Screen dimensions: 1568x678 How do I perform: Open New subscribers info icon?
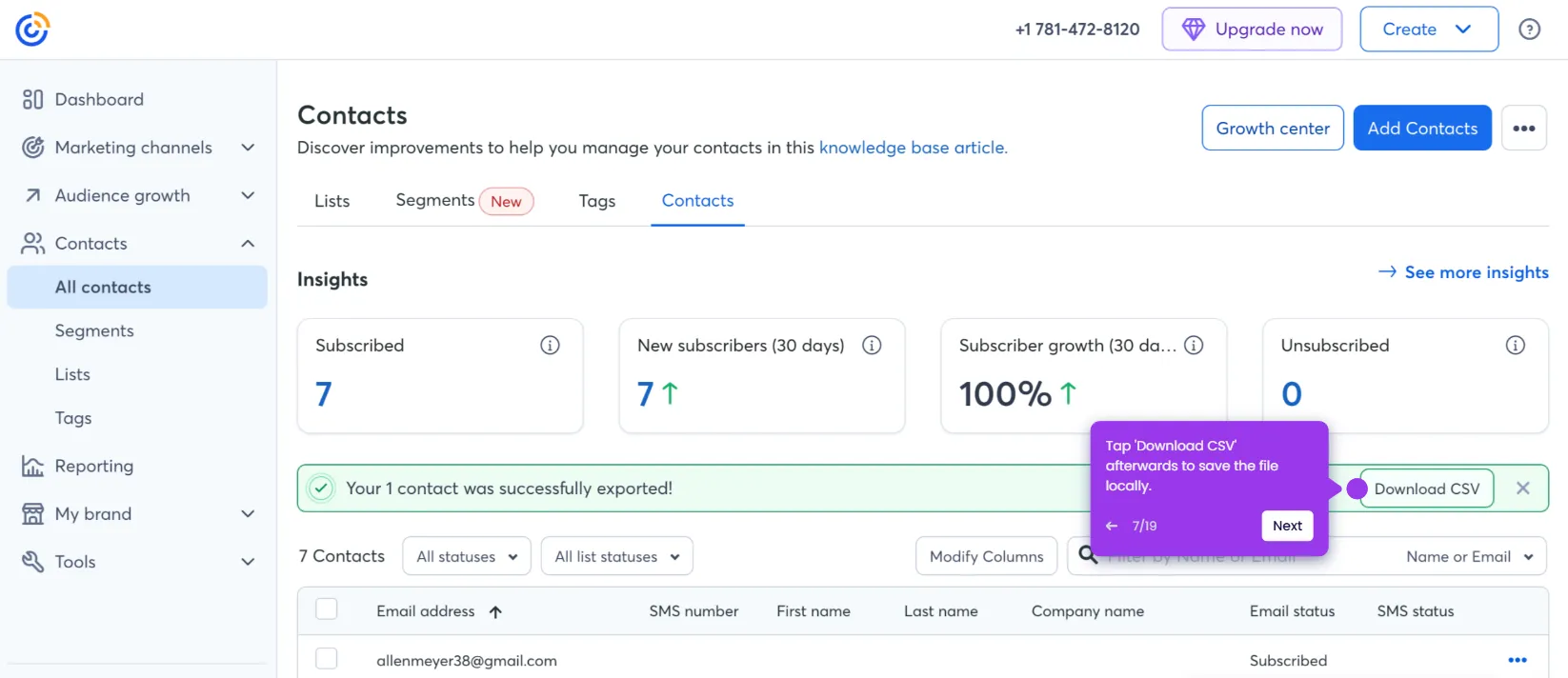pos(872,346)
